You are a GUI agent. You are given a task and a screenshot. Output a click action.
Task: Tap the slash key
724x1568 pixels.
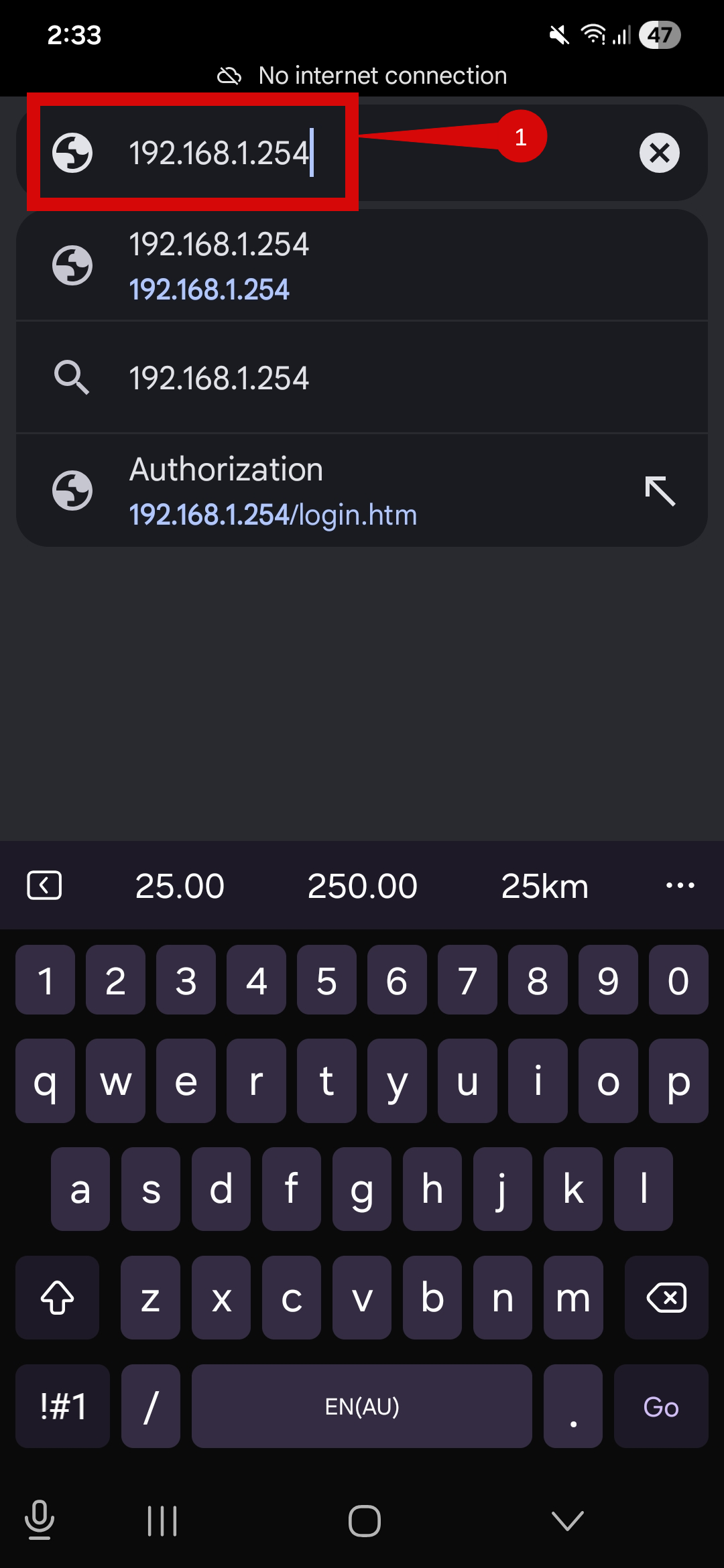151,1406
